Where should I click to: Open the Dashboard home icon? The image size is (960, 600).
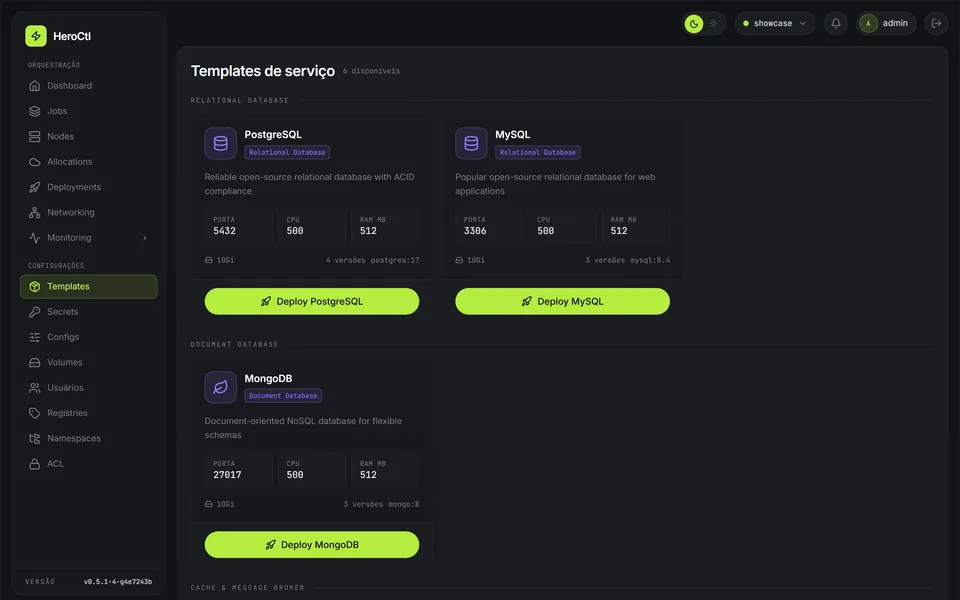[x=35, y=86]
